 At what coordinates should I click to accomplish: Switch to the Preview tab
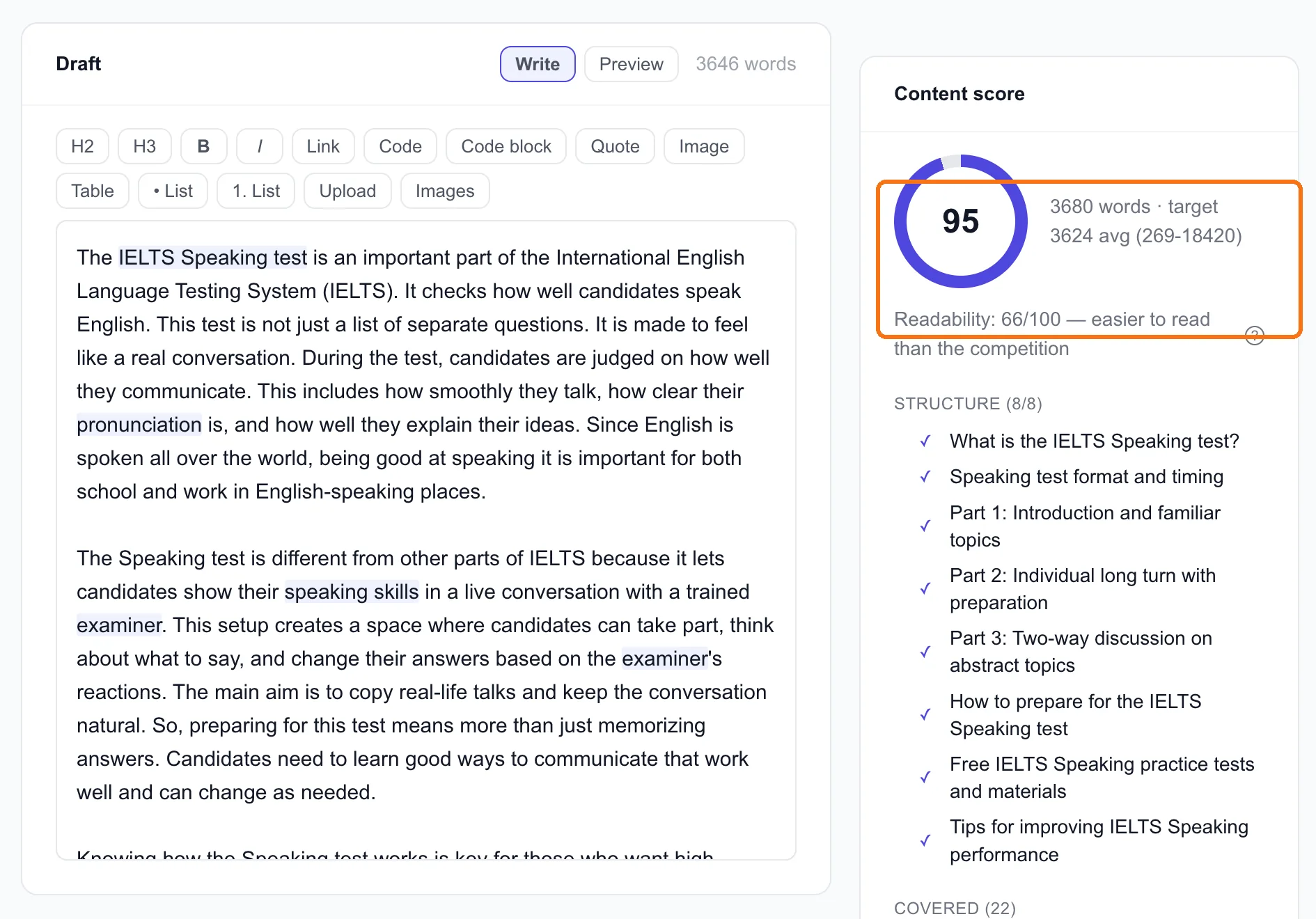point(631,64)
